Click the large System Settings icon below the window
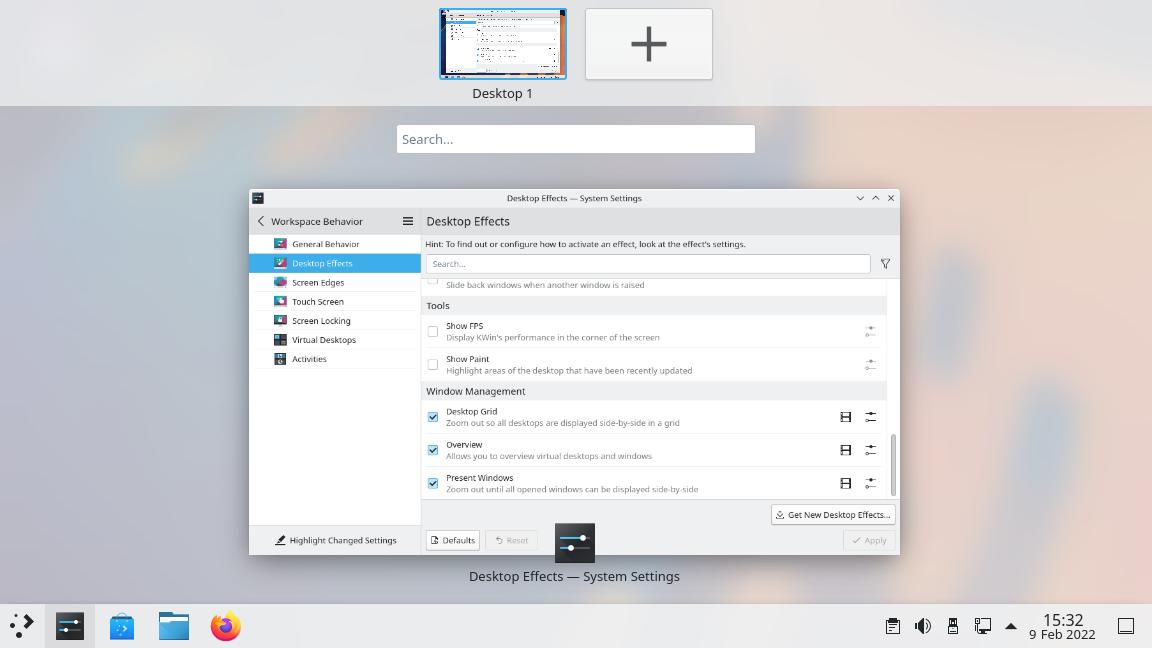This screenshot has width=1152, height=648. [x=575, y=543]
